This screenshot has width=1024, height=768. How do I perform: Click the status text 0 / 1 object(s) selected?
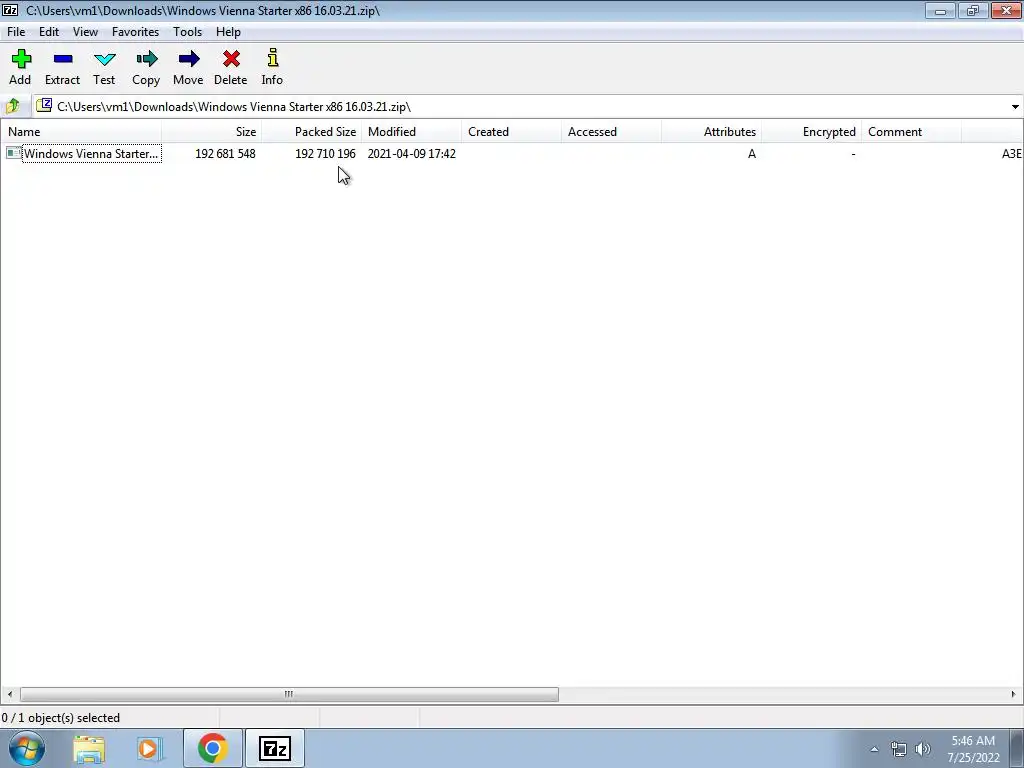point(61,718)
